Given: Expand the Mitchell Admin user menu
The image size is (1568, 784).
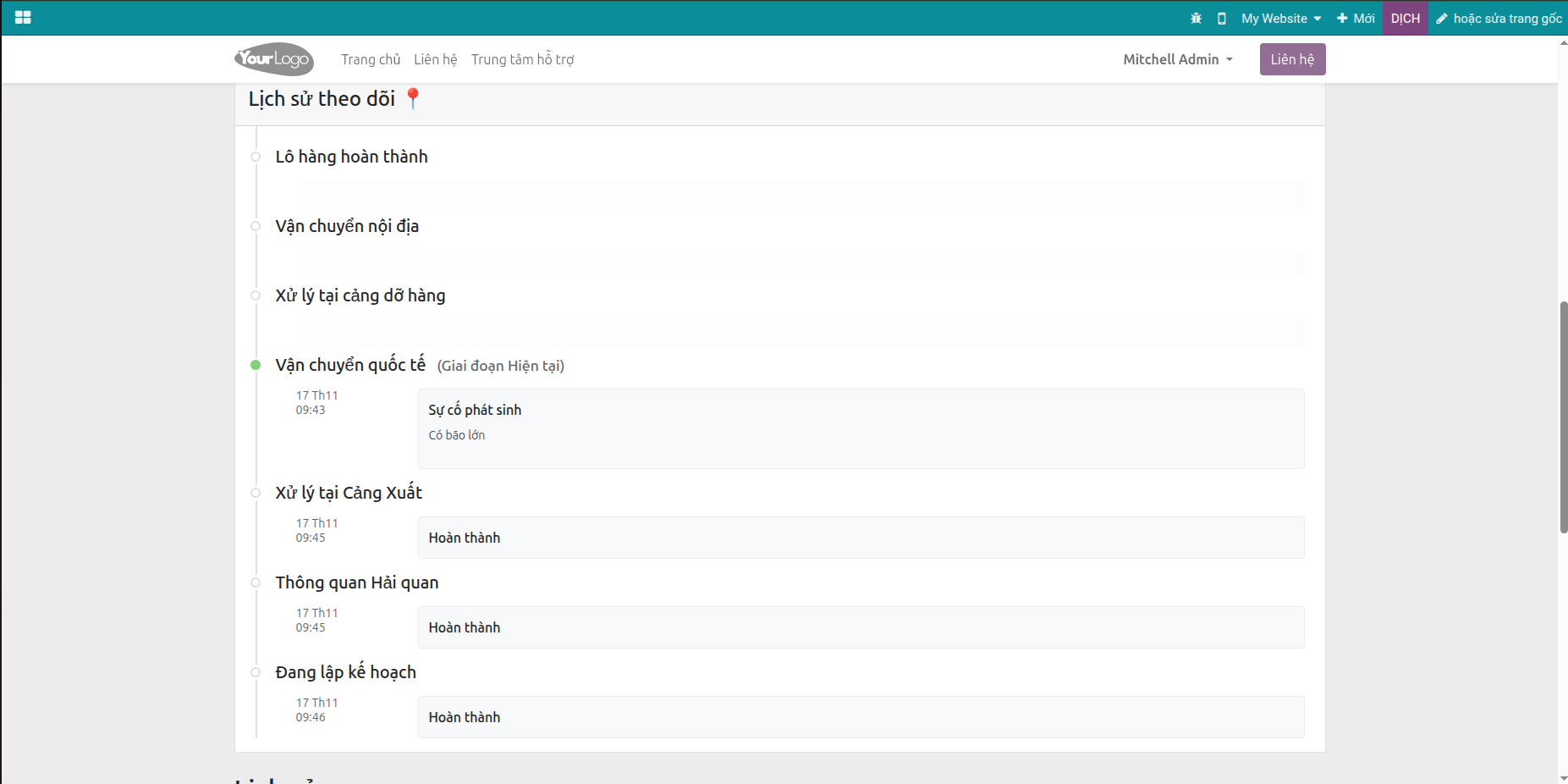Looking at the screenshot, I should (x=1177, y=59).
